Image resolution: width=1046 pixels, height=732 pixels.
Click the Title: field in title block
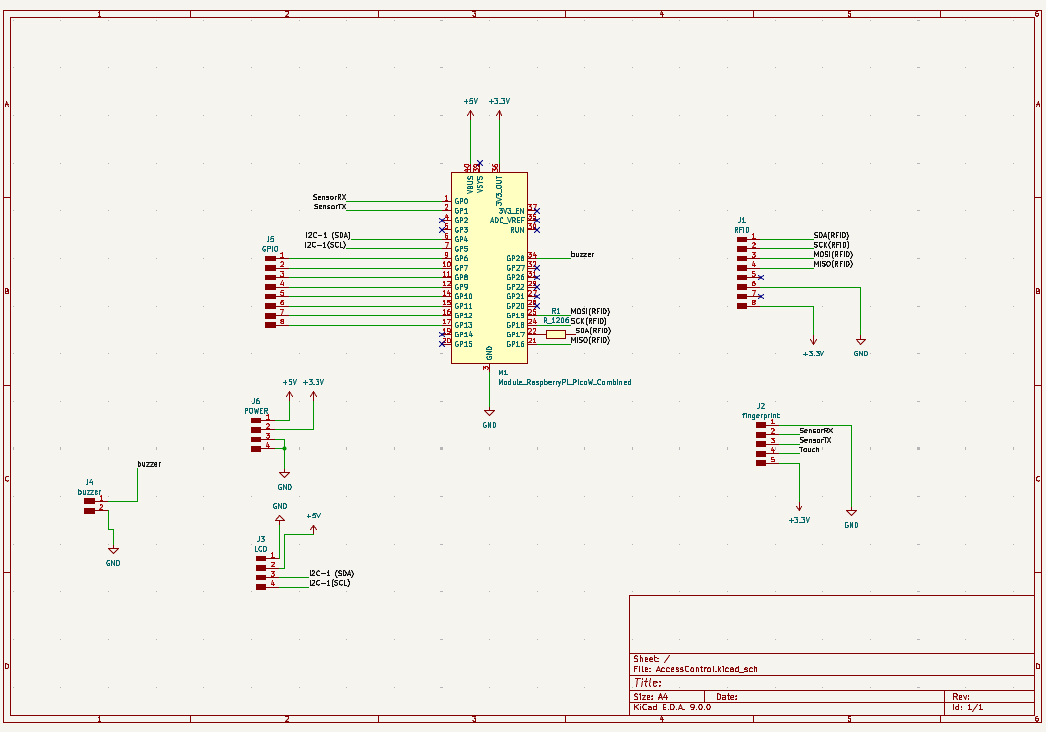(x=647, y=683)
